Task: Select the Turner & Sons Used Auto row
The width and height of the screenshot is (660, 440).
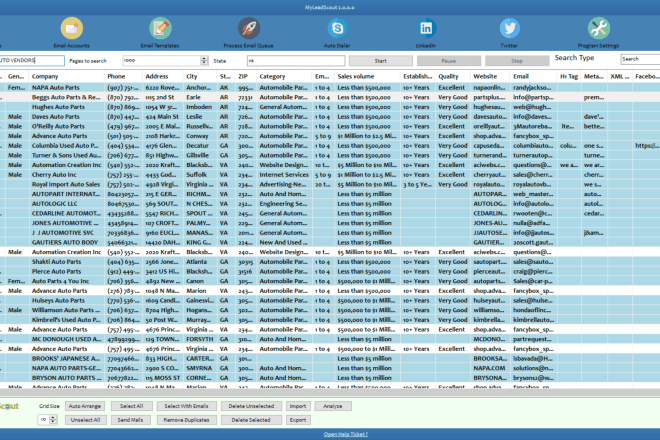Action: [x=330, y=155]
